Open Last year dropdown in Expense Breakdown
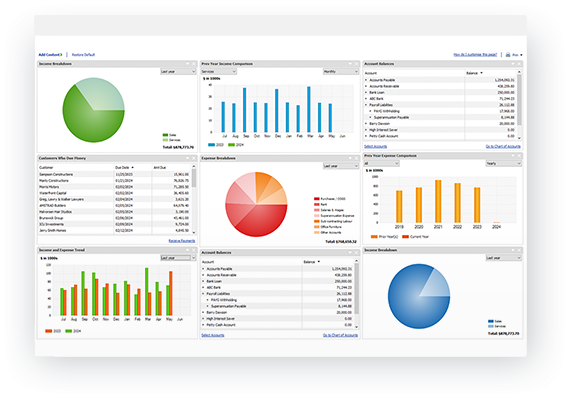Screen dimensions: 570x398 point(341,166)
